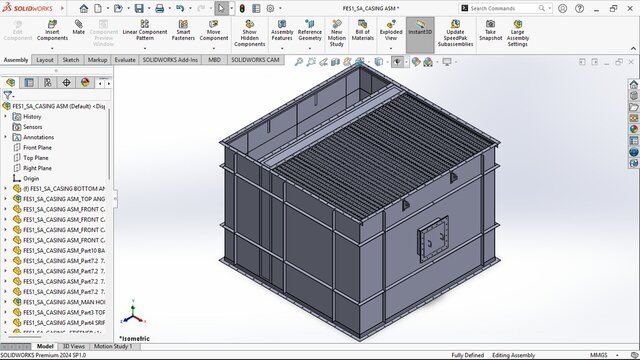Open Linear Component Pattern dropdown arrow
This screenshot has width=640, height=360.
144,48
